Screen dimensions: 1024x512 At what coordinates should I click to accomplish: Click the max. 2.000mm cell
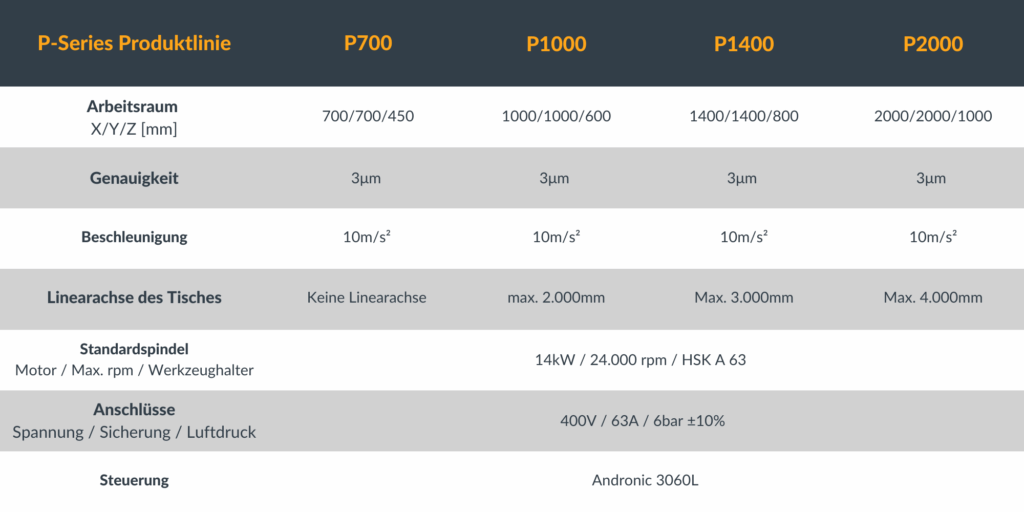[556, 298]
